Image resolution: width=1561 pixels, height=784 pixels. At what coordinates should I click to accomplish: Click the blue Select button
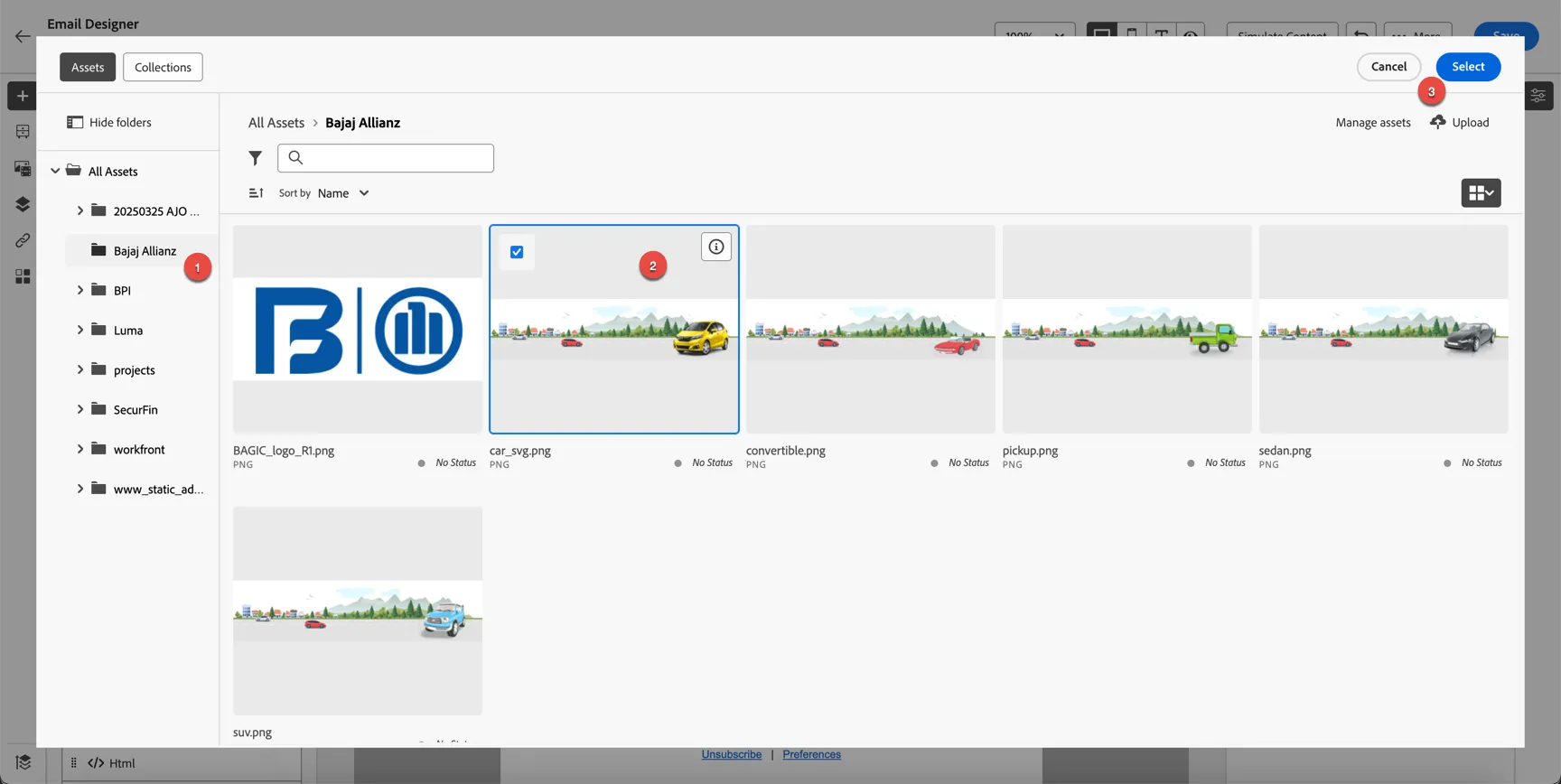[1468, 67]
